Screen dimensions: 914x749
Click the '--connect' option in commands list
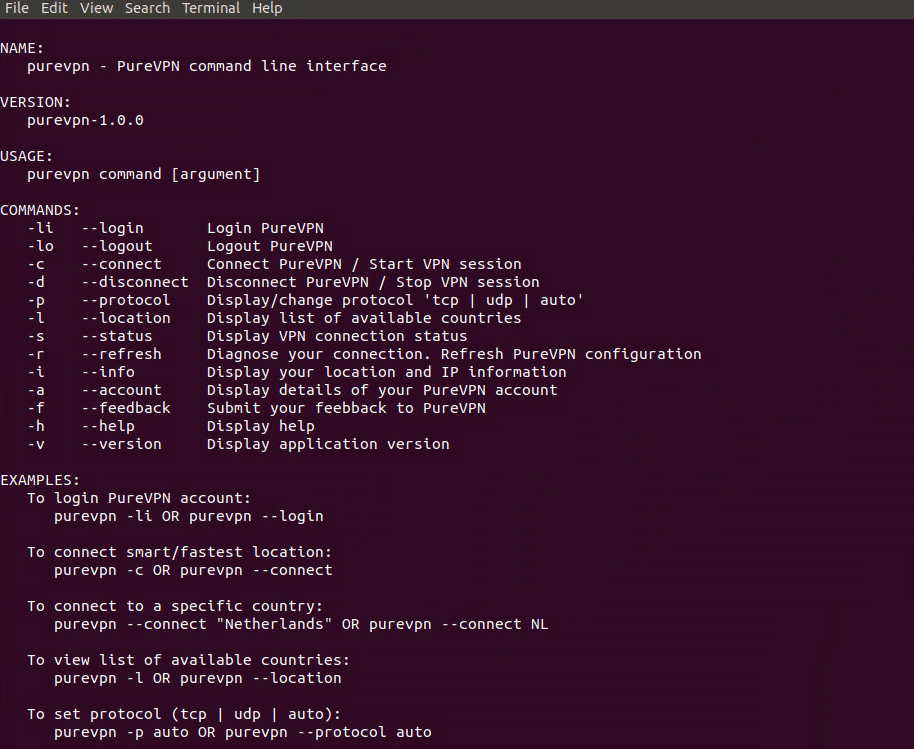point(121,264)
